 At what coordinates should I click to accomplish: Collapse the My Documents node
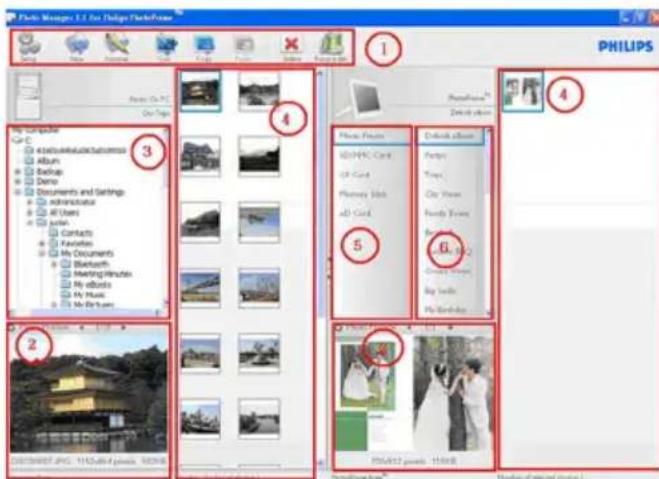42,253
